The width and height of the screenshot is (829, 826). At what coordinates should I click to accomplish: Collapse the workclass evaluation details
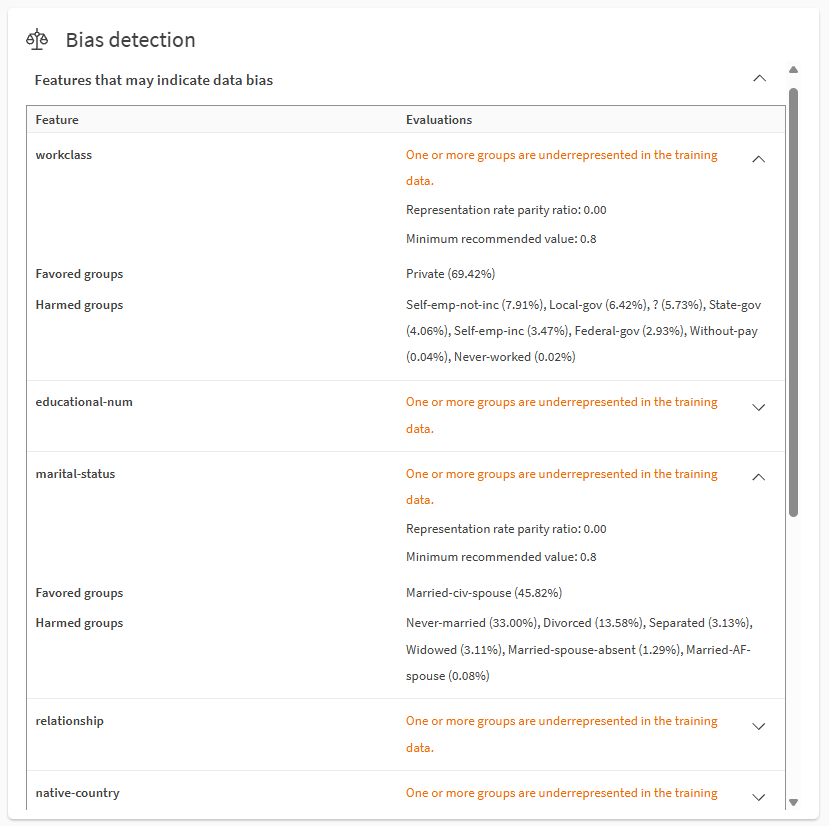[758, 158]
